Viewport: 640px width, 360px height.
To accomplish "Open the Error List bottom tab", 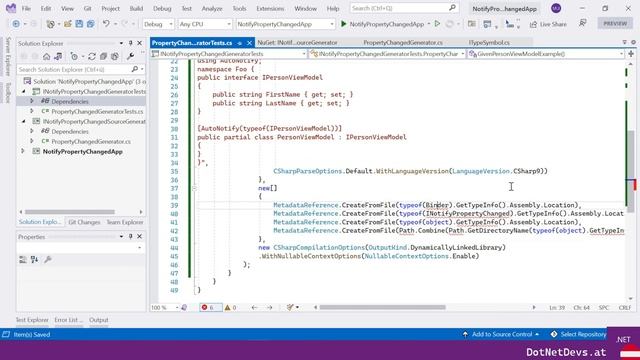I will coord(68,320).
